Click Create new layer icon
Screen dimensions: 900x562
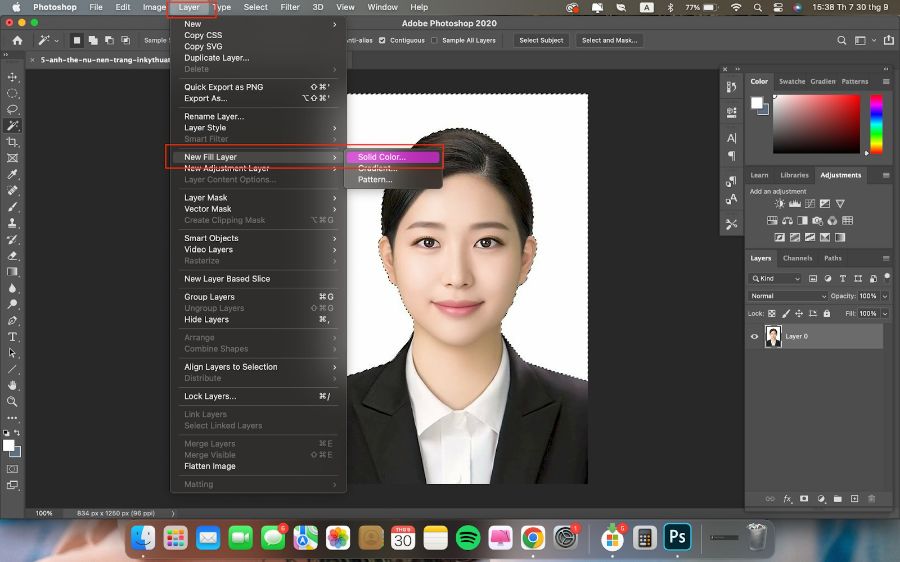click(855, 499)
